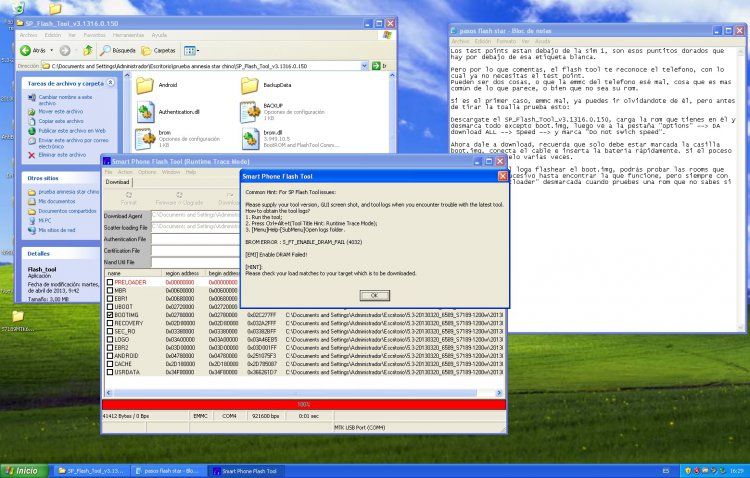Open Mis documentos in Otros sitios
The width and height of the screenshot is (750, 478).
(52, 201)
